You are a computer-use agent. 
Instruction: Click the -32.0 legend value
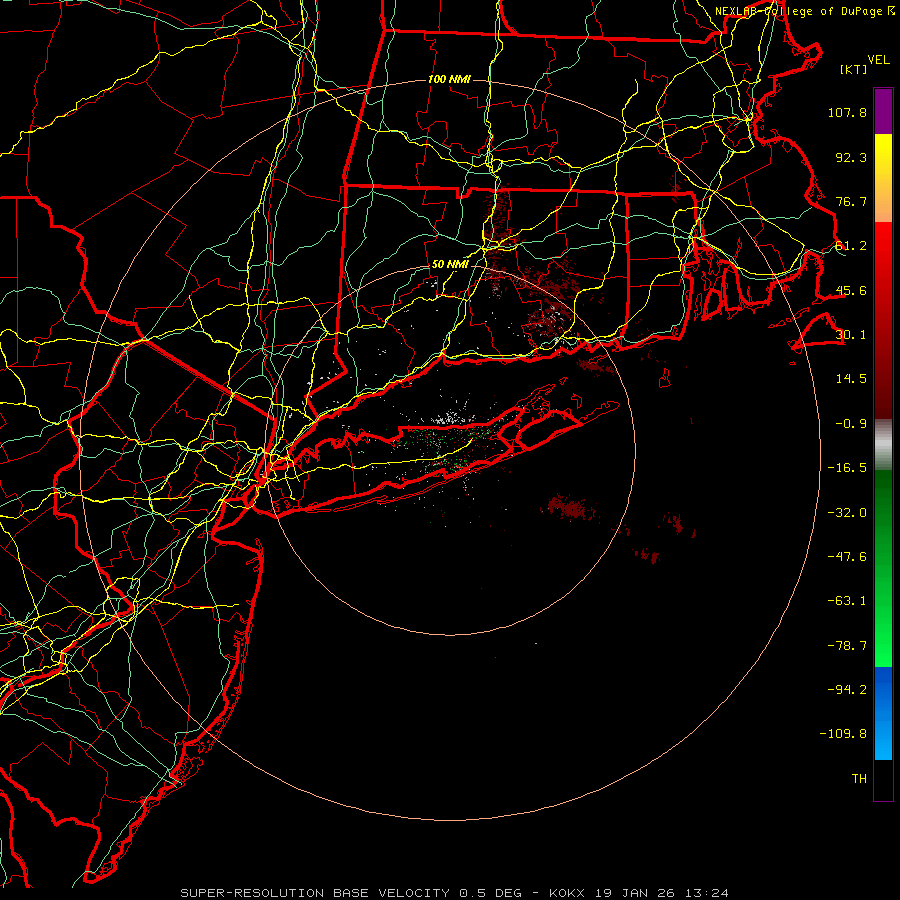(x=847, y=513)
